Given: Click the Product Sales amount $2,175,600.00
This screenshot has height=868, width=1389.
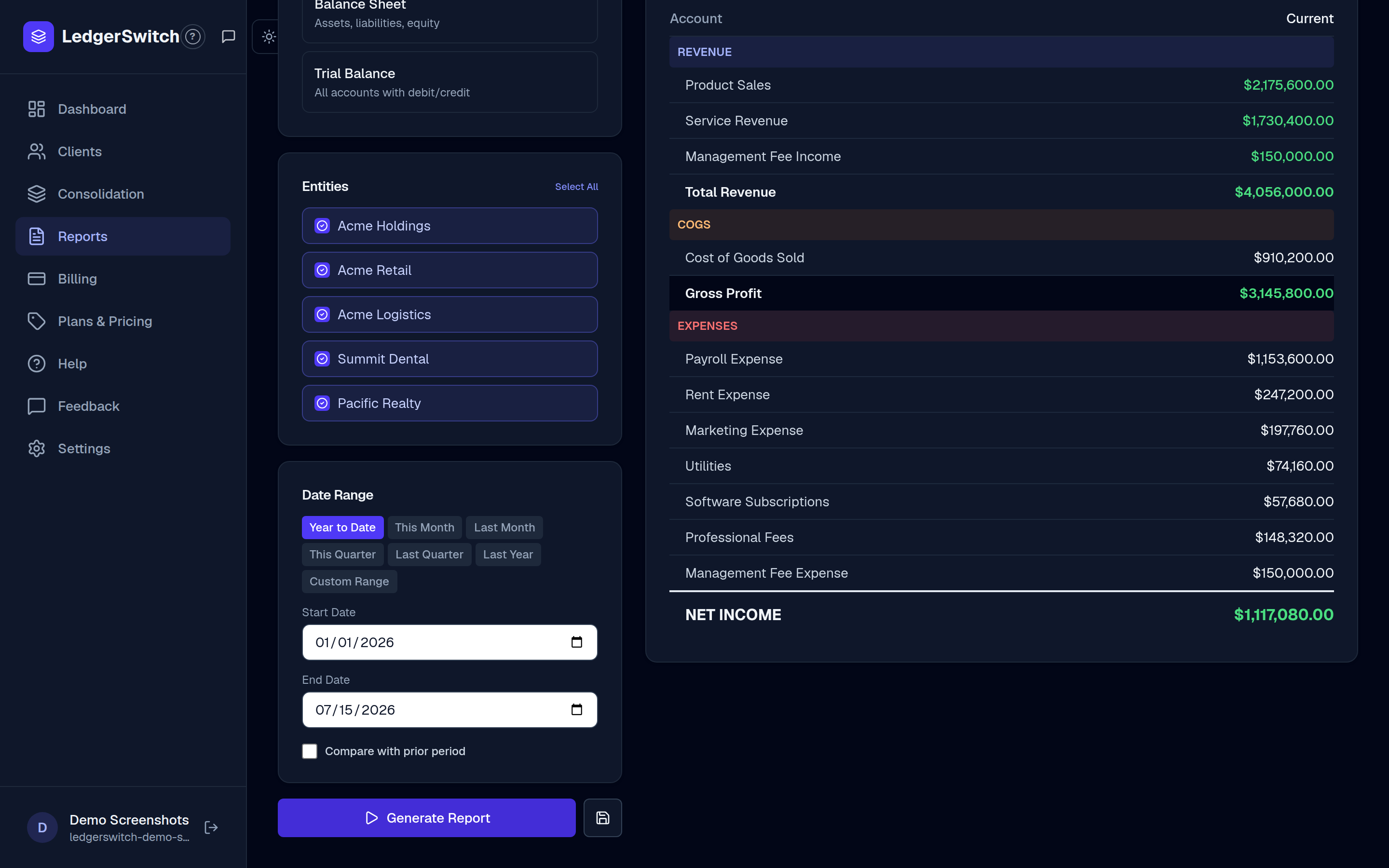Looking at the screenshot, I should pos(1288,85).
